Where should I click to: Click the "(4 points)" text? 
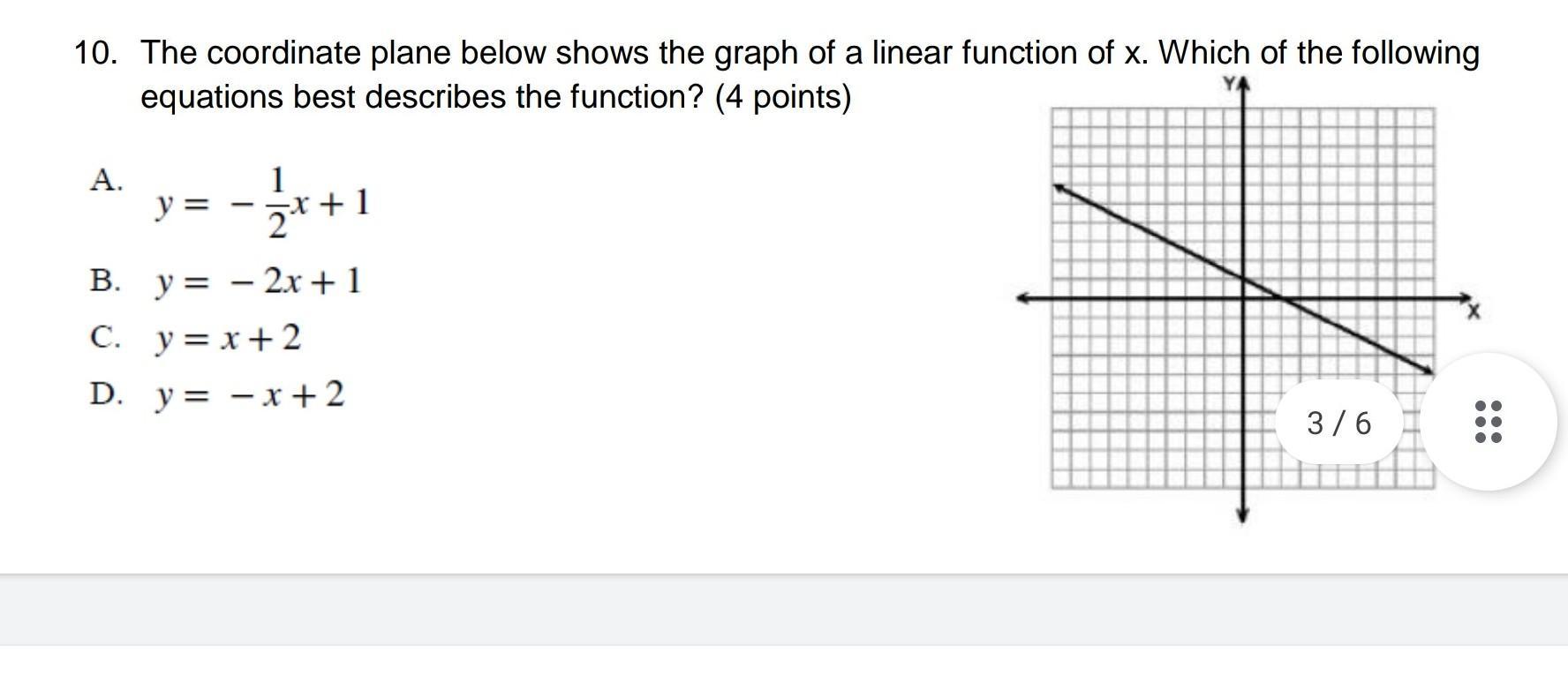coord(783,96)
